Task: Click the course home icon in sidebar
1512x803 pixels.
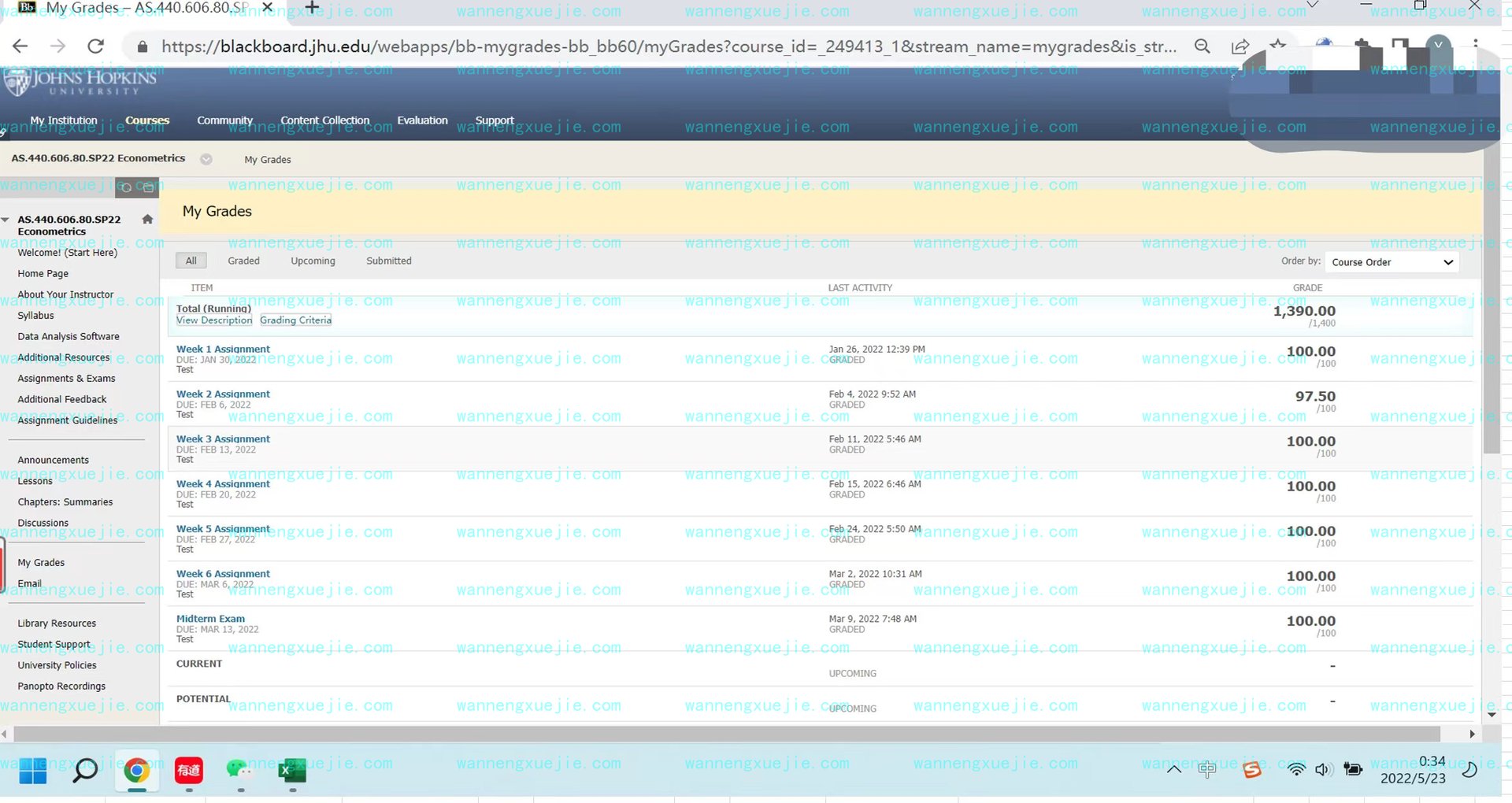Action: [147, 220]
